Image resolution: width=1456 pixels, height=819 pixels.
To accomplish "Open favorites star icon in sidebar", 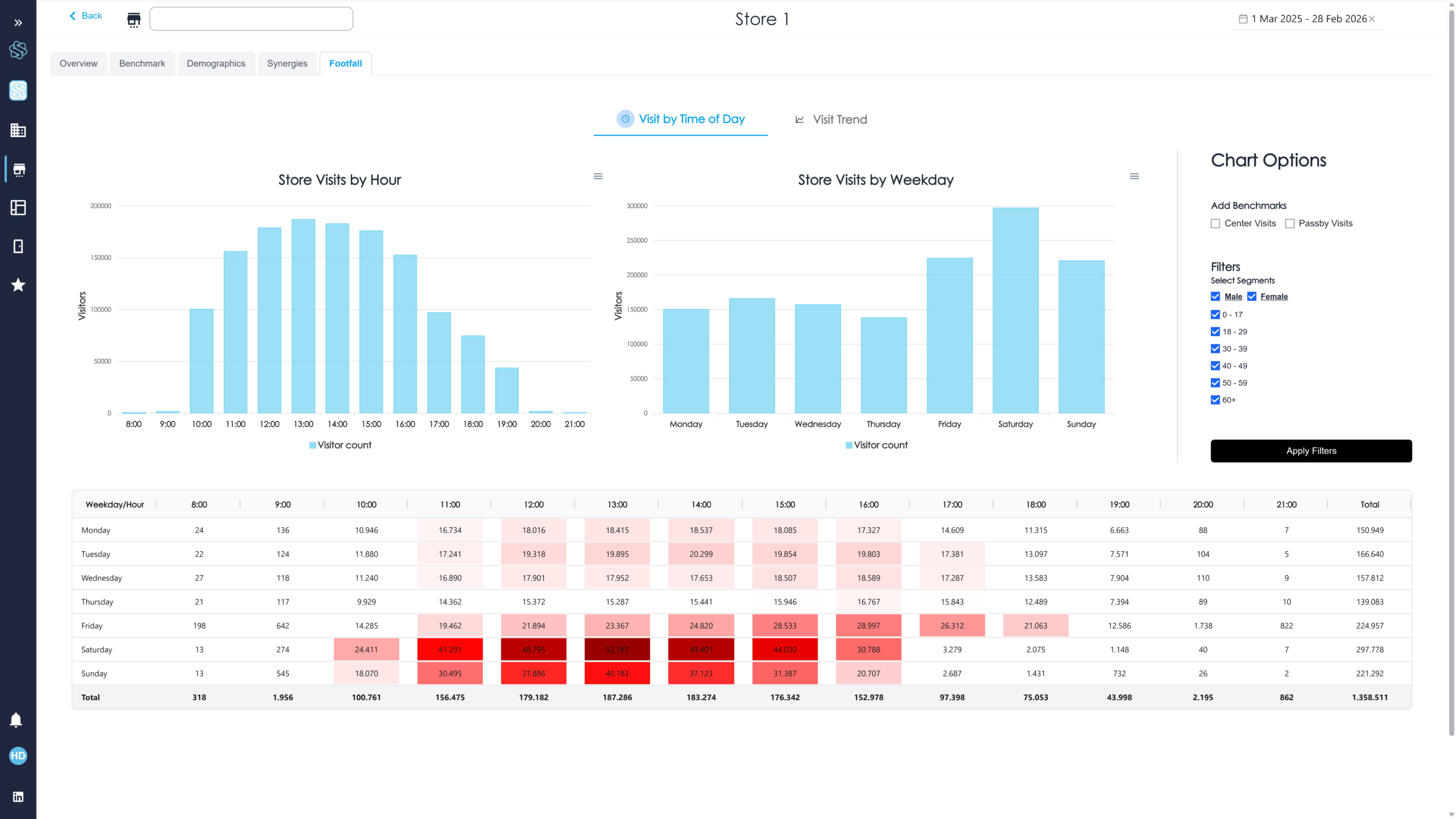I will coord(18,285).
